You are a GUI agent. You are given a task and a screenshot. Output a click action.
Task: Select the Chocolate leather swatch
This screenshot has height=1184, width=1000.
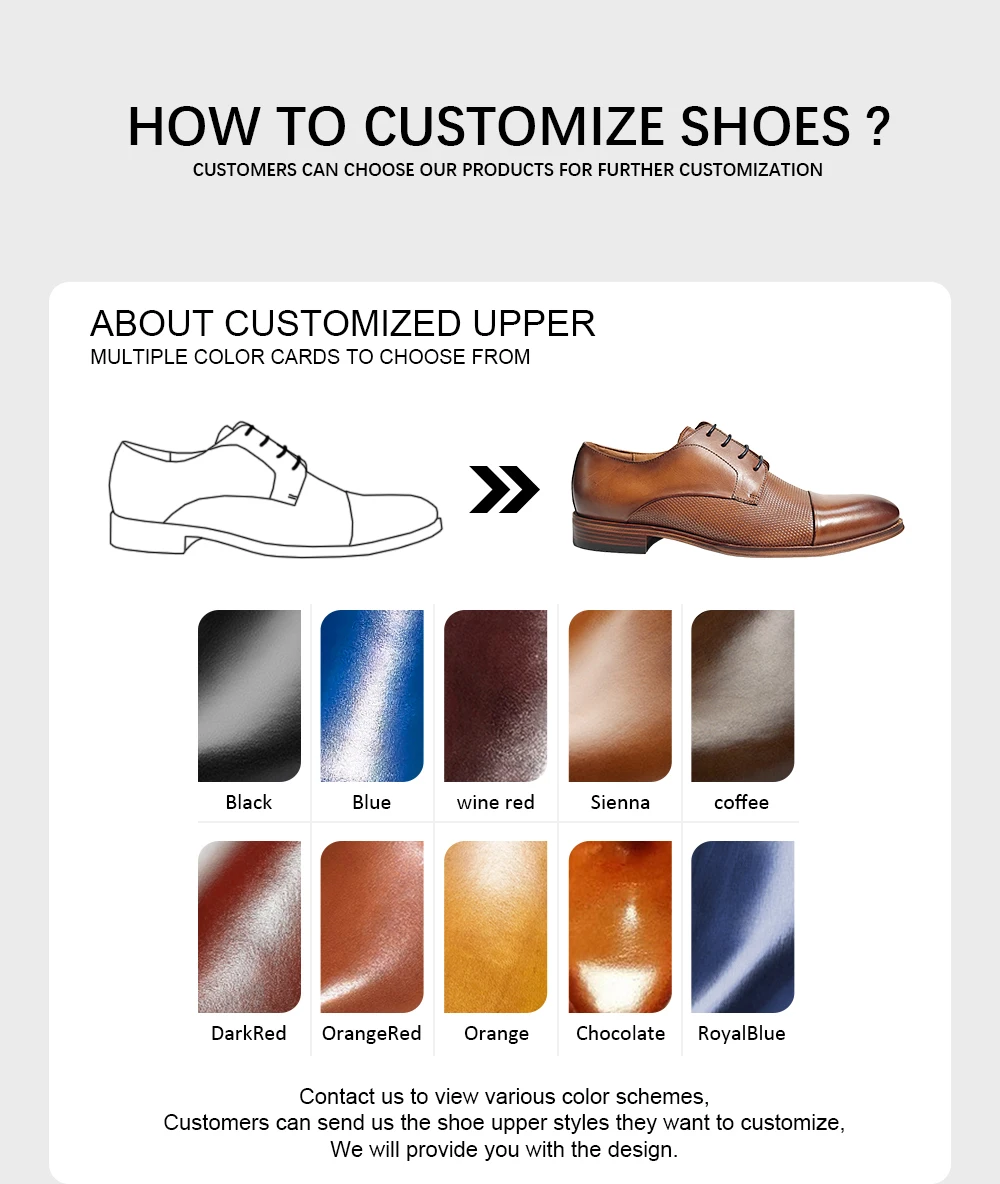click(x=620, y=927)
